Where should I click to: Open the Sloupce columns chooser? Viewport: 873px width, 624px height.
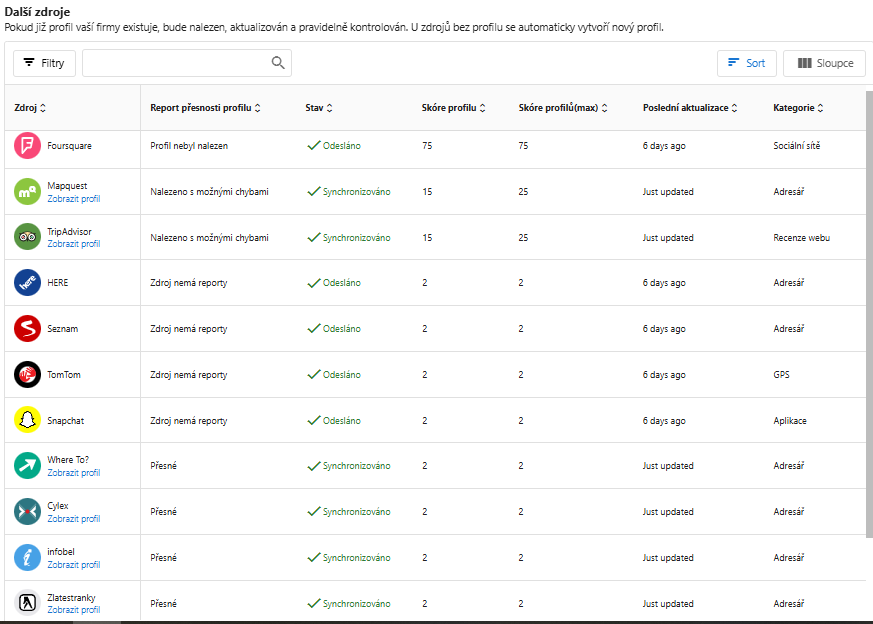pyautogui.click(x=825, y=63)
